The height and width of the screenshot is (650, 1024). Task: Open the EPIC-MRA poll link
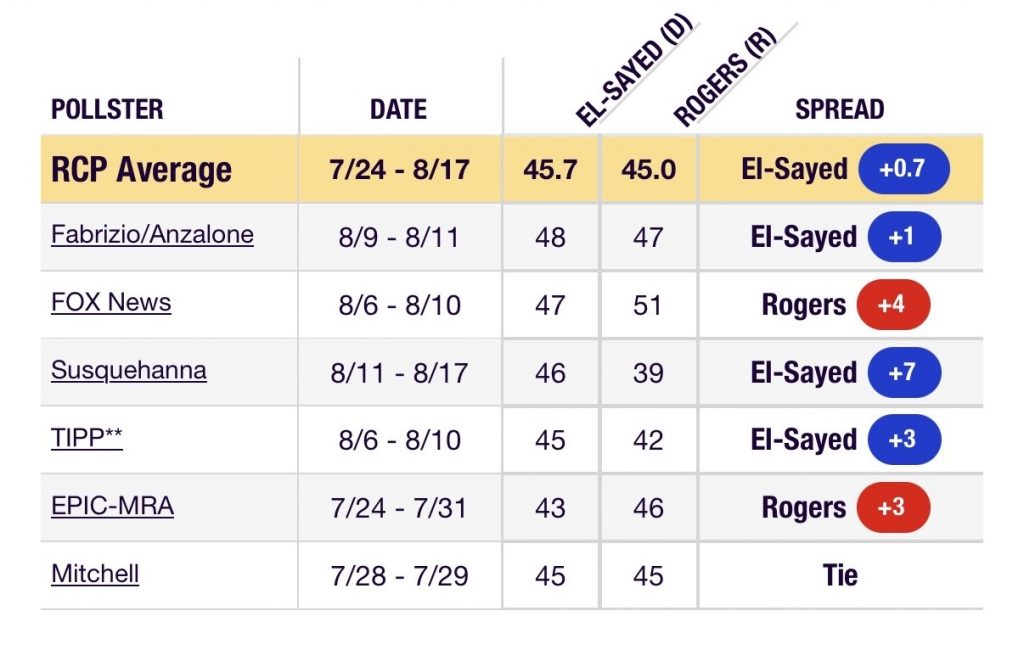click(112, 506)
